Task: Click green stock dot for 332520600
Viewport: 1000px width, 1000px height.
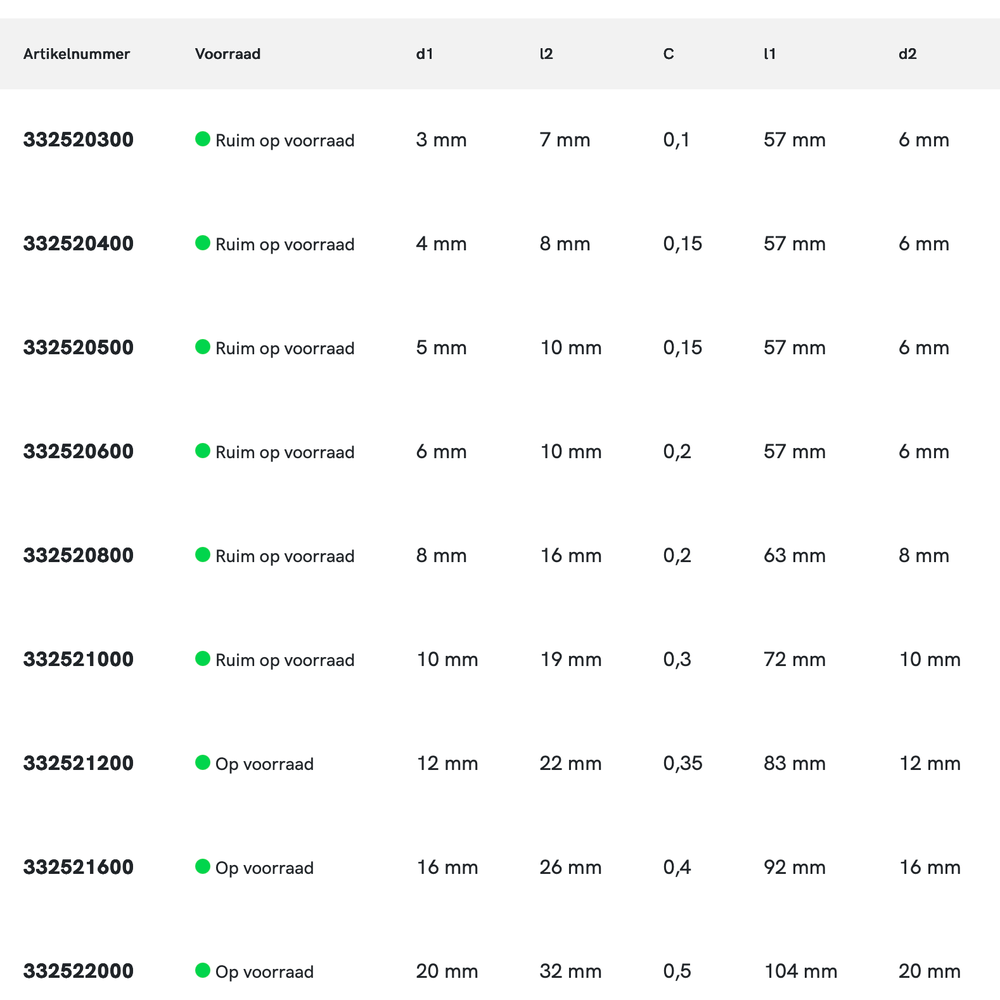Action: pyautogui.click(x=203, y=451)
